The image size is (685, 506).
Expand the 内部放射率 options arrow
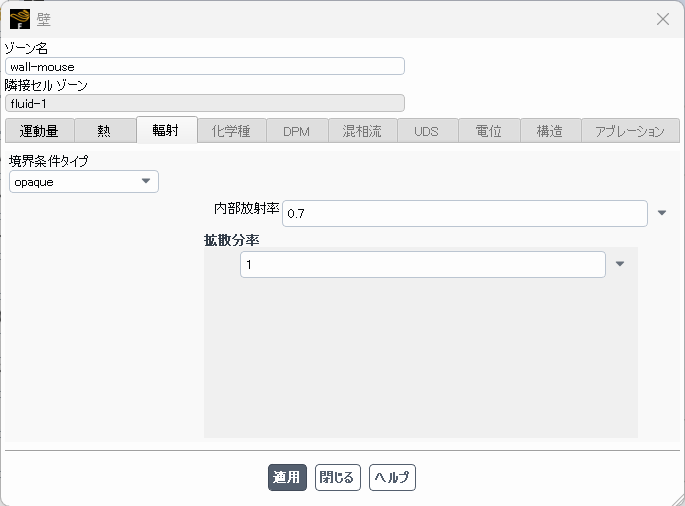(662, 213)
